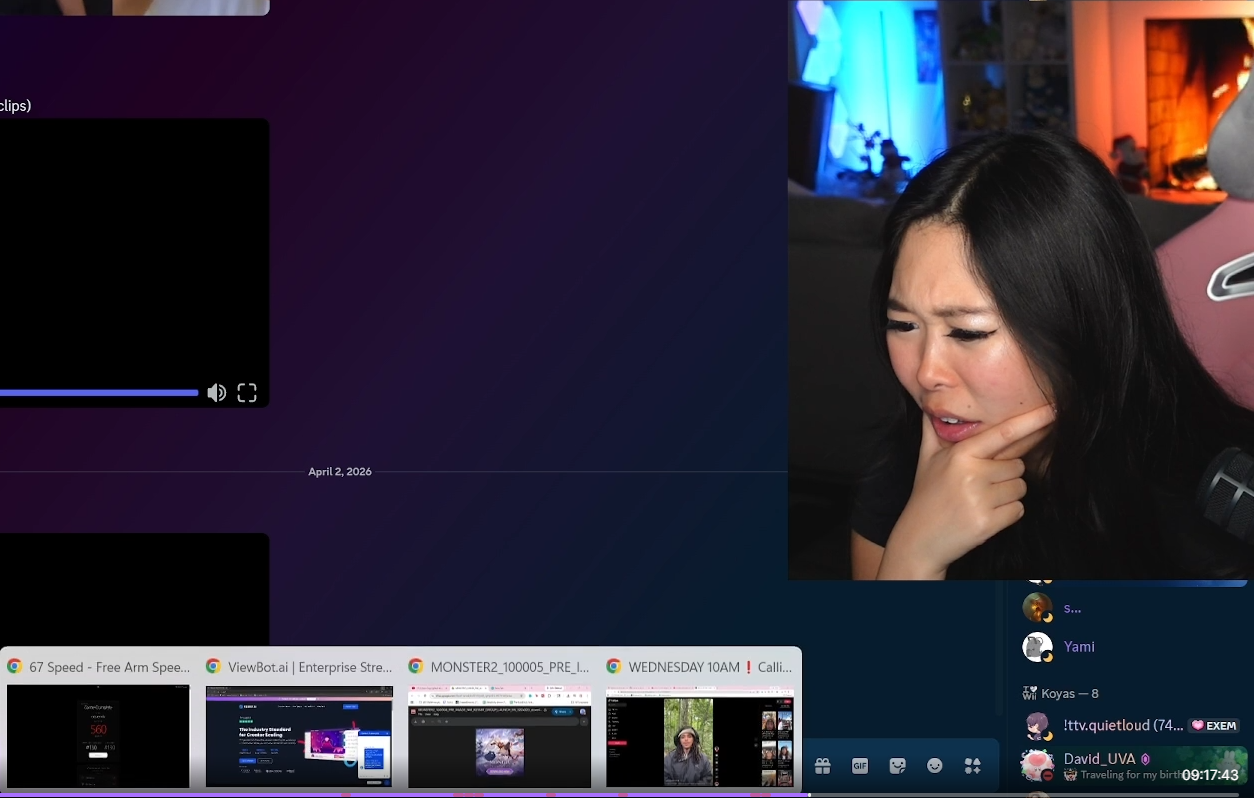Viewport: 1254px width, 798px height.
Task: Click the '67 Speed - Free Arm Spee...' title
Action: [110, 667]
